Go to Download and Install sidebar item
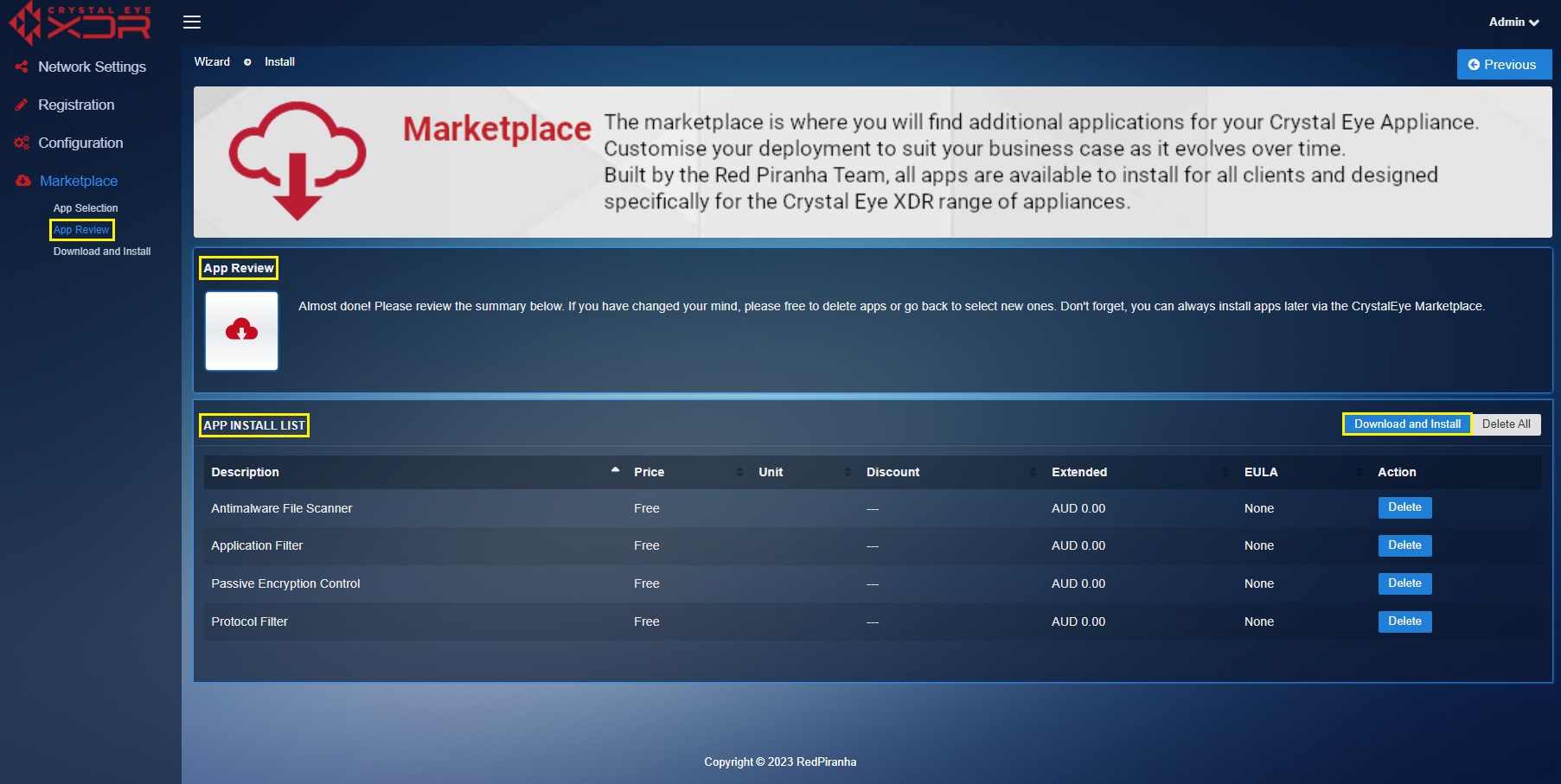Screen dimensions: 1561x784 (102, 252)
